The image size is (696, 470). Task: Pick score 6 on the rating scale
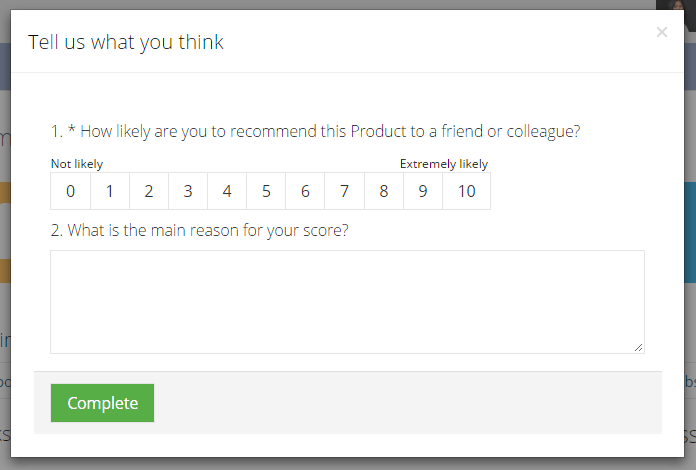coord(305,191)
